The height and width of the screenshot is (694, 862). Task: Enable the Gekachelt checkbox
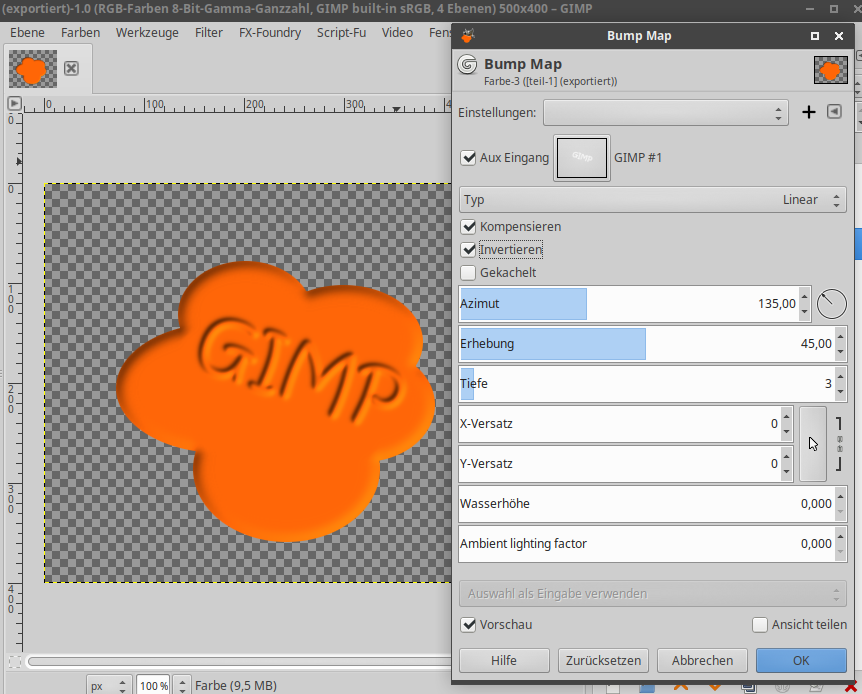468,273
